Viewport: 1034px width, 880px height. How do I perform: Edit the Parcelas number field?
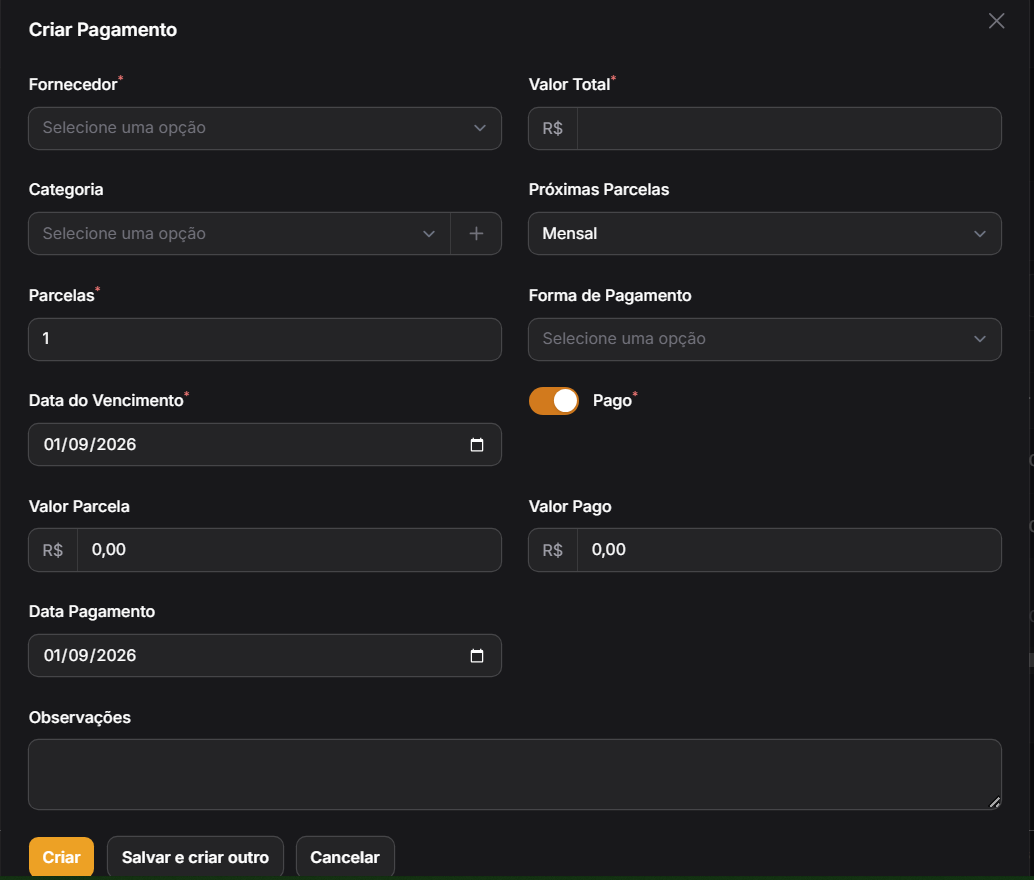tap(265, 339)
